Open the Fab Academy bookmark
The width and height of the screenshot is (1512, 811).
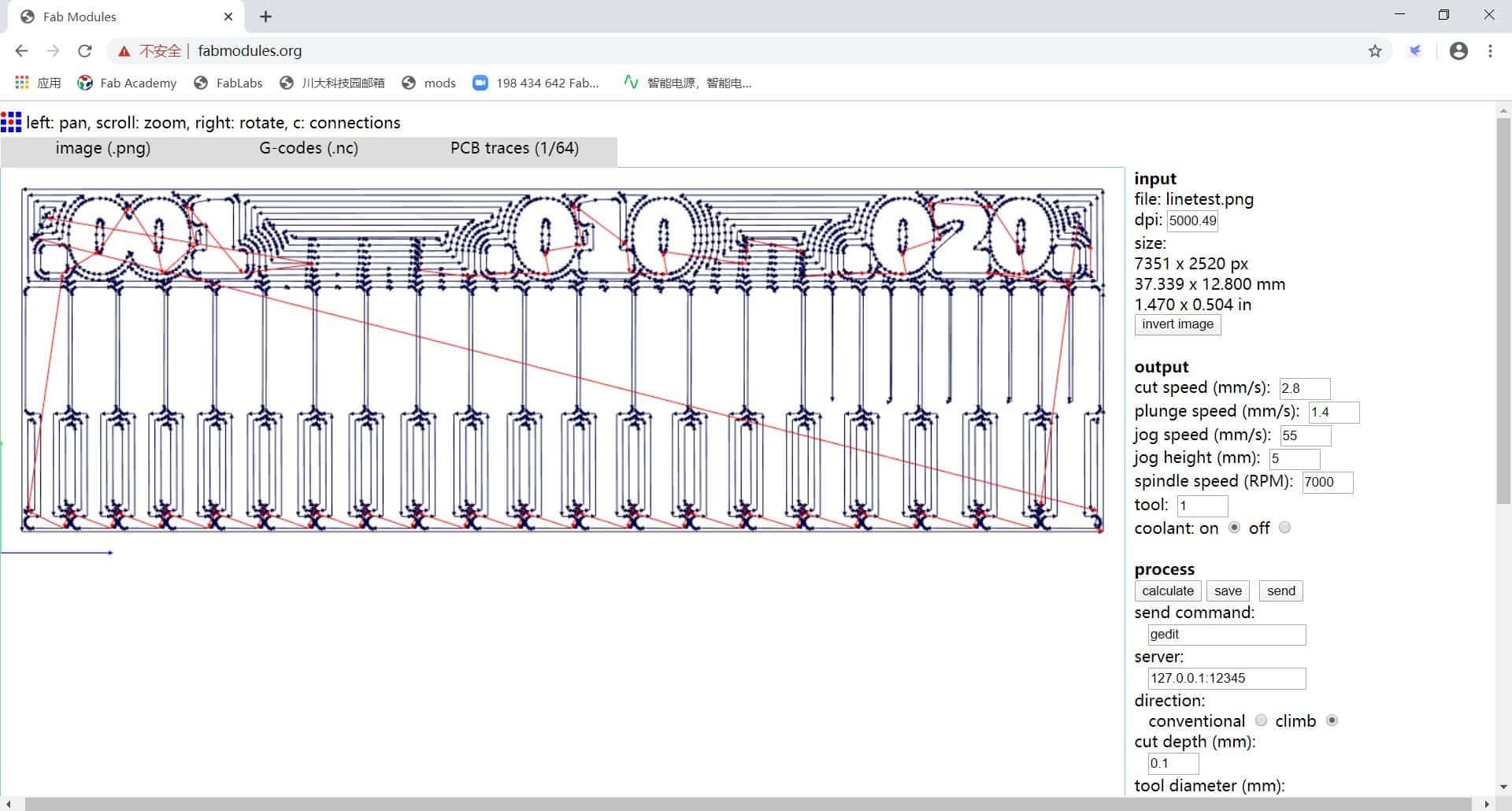click(127, 83)
